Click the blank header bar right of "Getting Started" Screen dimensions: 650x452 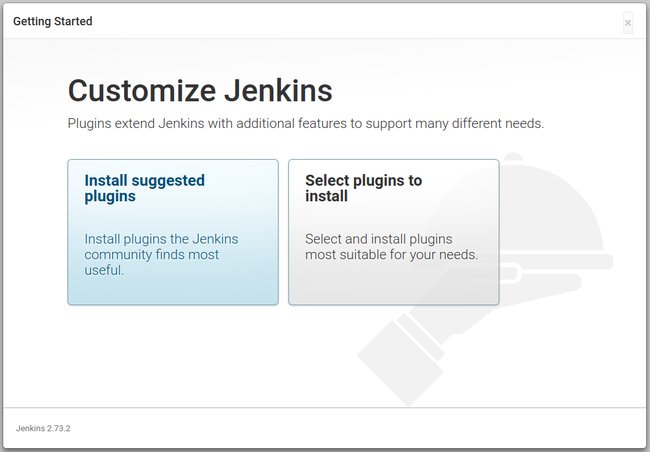[350, 22]
